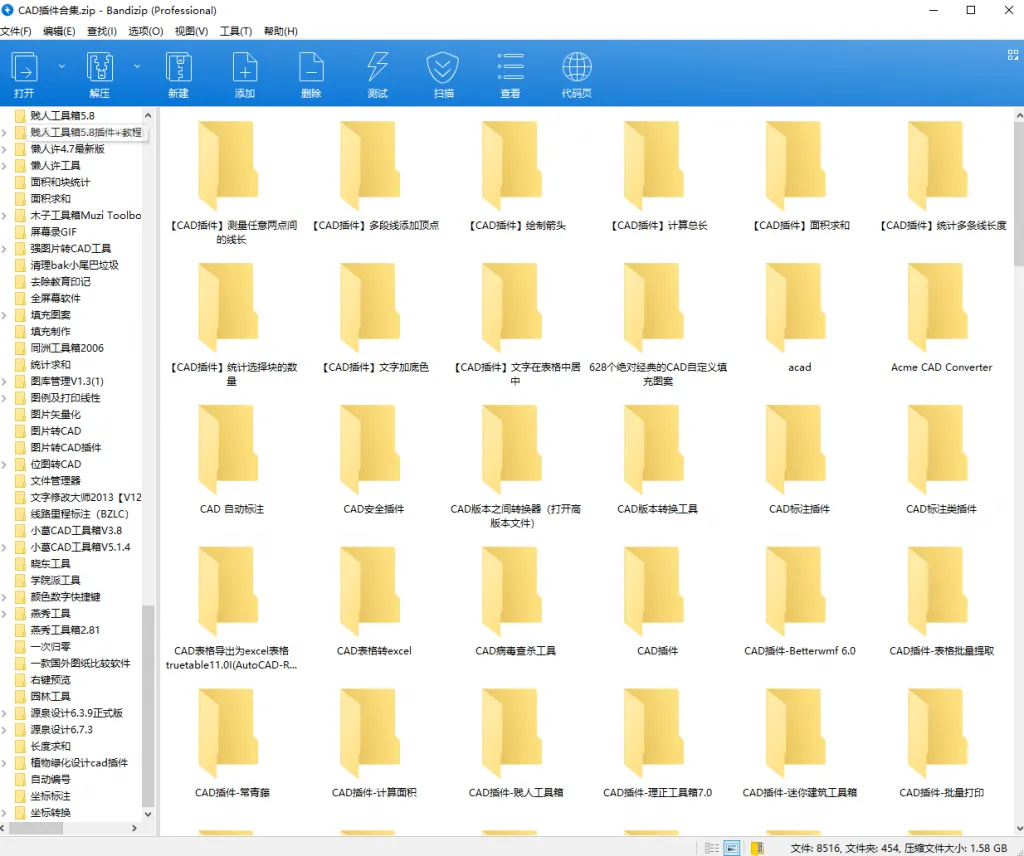The width and height of the screenshot is (1024, 856).
Task: Select 一款国外图纸比较软件 in the folder tree
Action: coord(80,663)
